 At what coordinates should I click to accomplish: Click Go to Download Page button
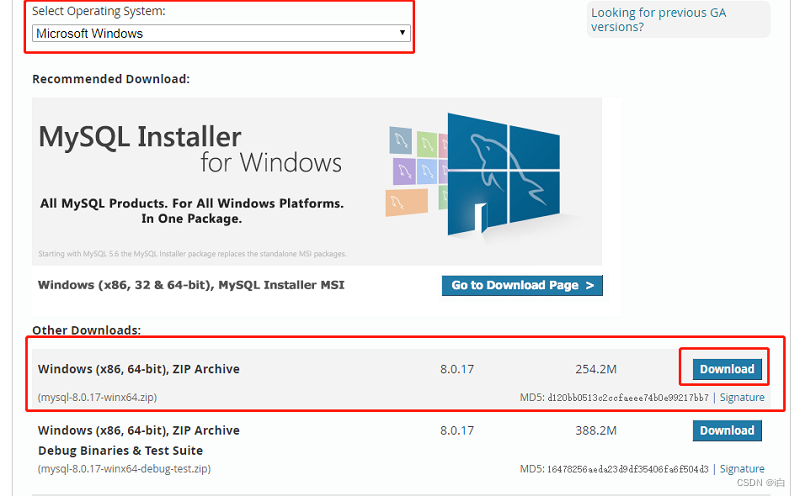(522, 285)
